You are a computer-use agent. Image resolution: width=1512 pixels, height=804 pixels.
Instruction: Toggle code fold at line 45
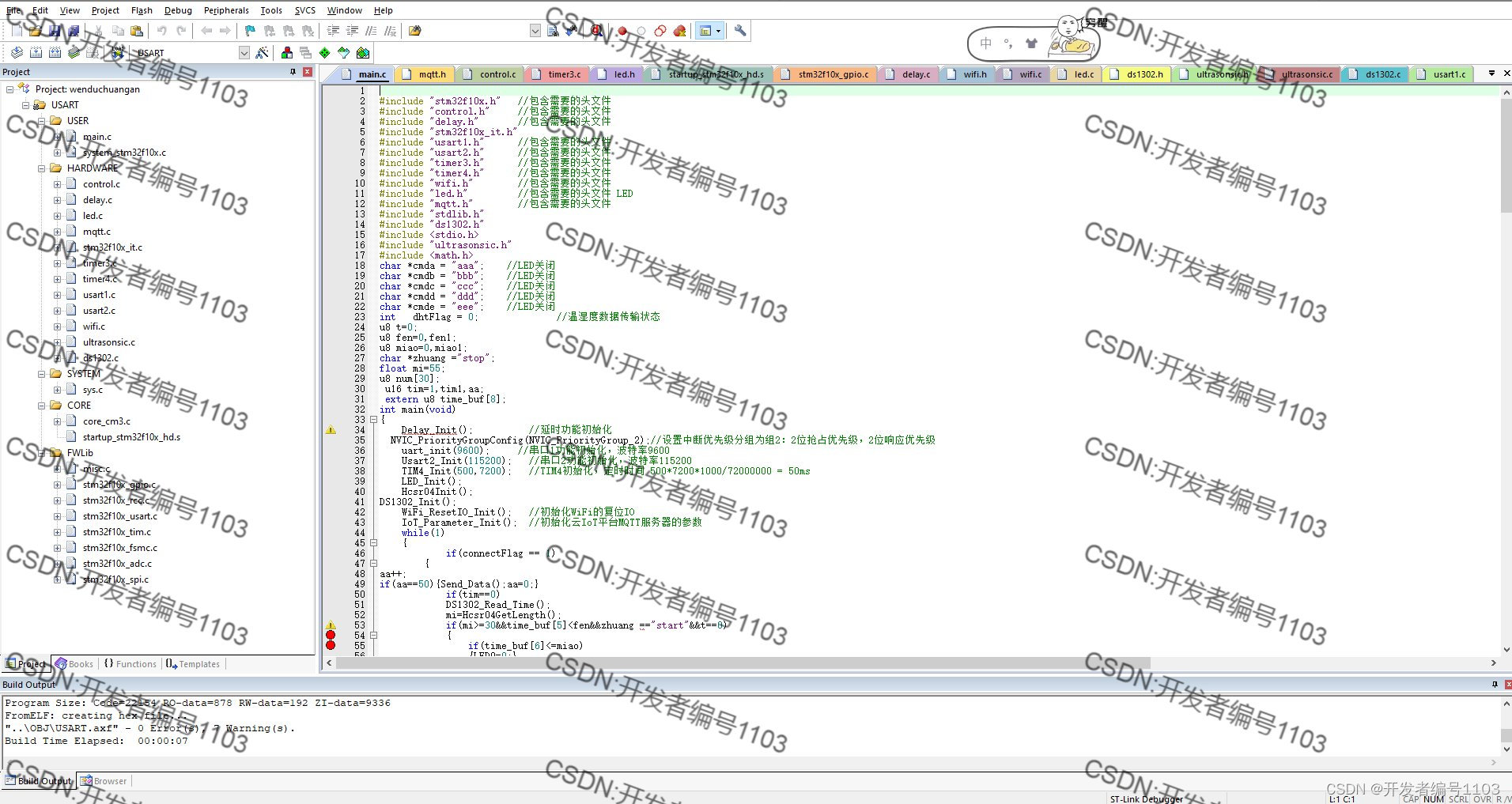(x=373, y=543)
